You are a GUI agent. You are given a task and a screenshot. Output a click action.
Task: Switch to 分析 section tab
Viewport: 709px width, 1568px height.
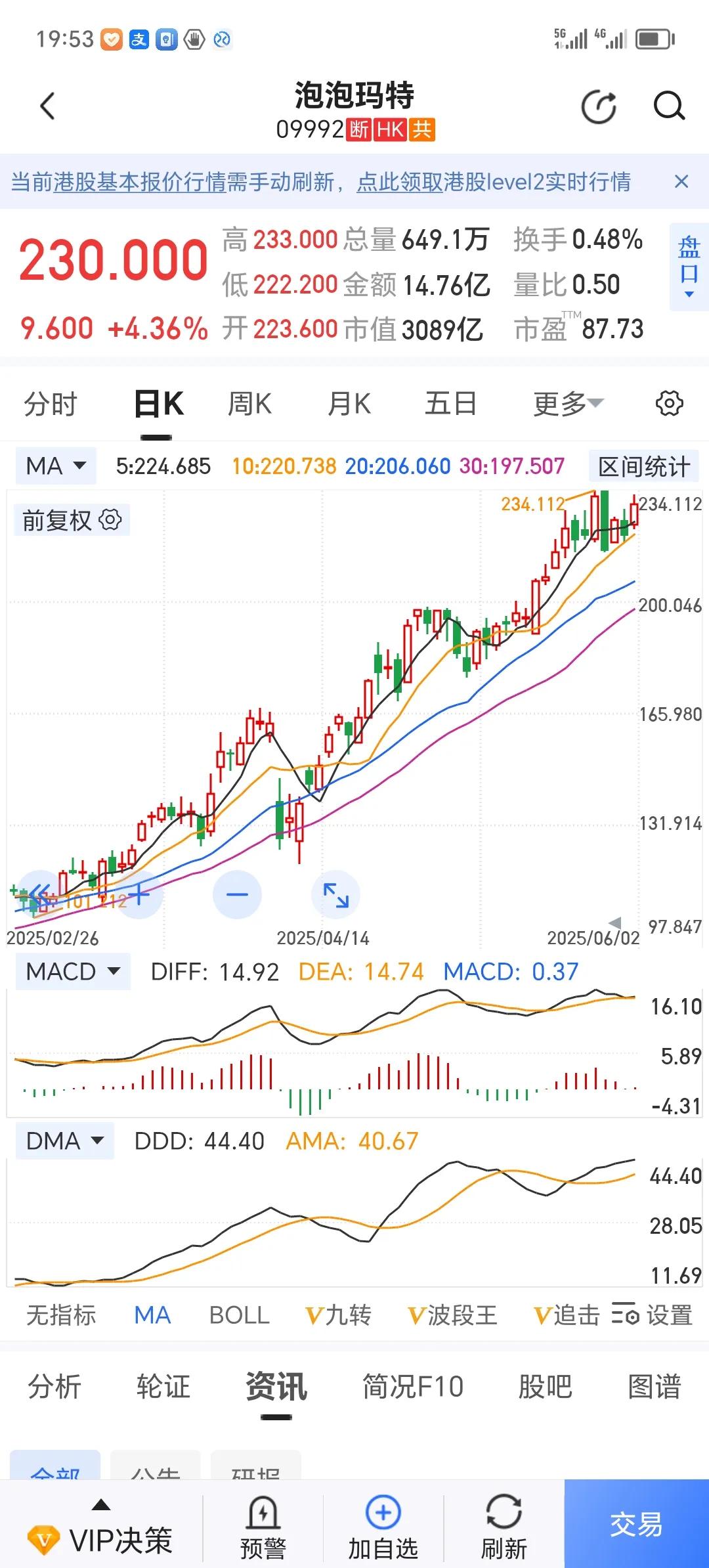point(54,1387)
